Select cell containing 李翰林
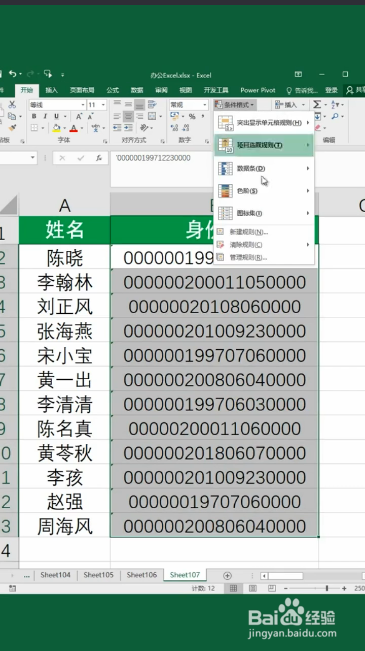The height and width of the screenshot is (651, 365). (x=64, y=282)
